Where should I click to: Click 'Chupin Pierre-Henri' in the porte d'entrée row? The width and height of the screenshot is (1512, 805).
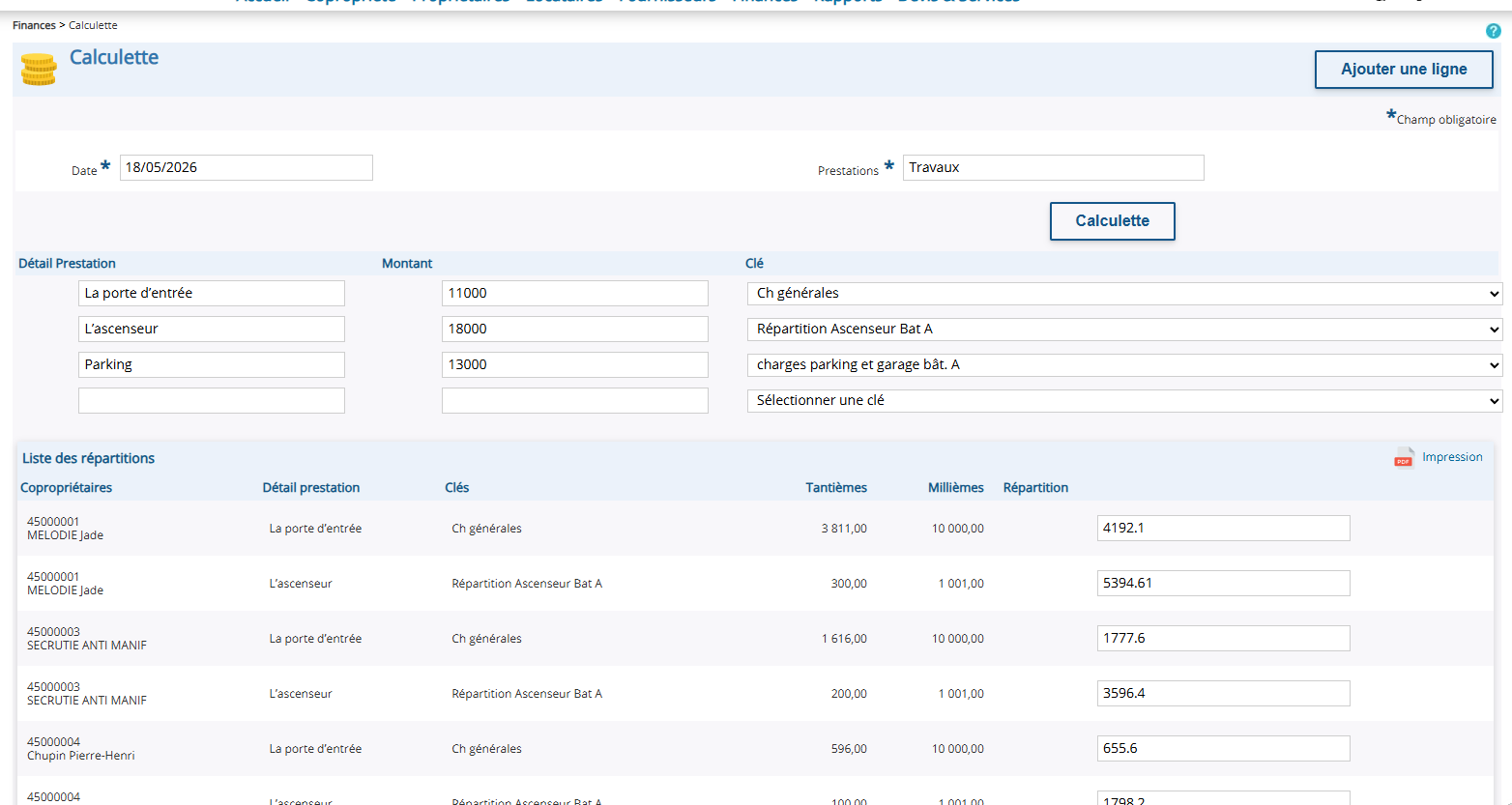coord(81,756)
